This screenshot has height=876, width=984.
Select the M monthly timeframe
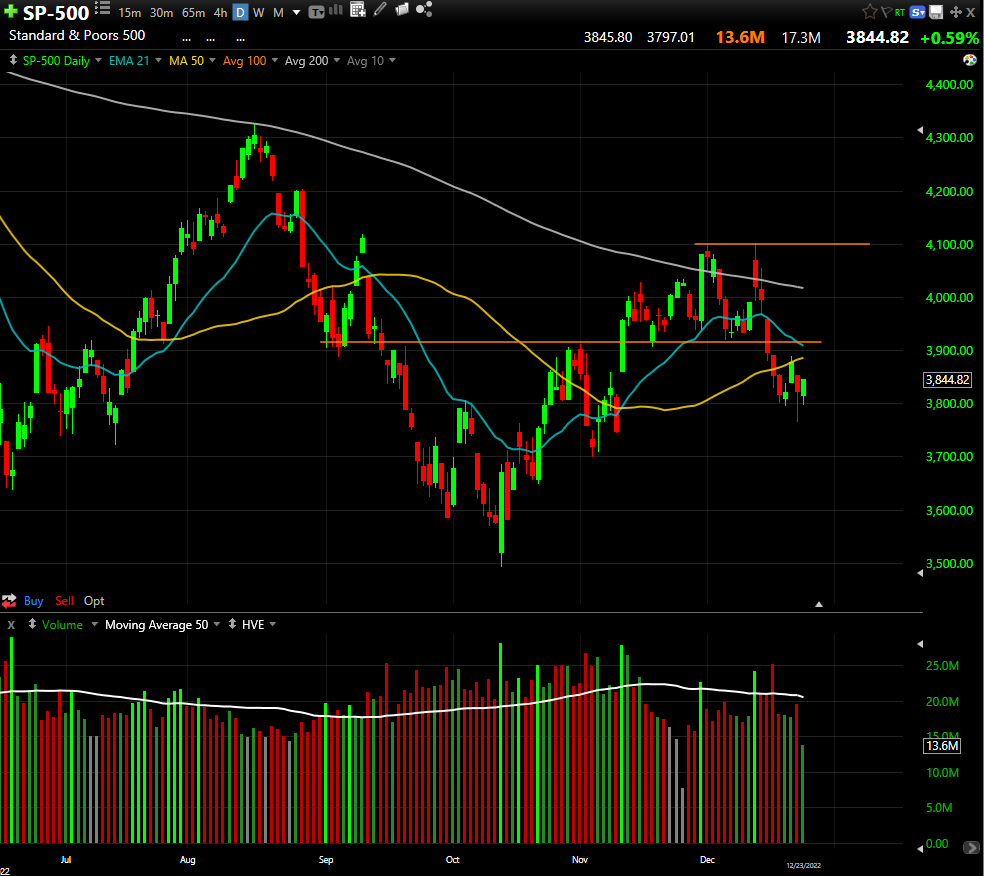pyautogui.click(x=278, y=13)
